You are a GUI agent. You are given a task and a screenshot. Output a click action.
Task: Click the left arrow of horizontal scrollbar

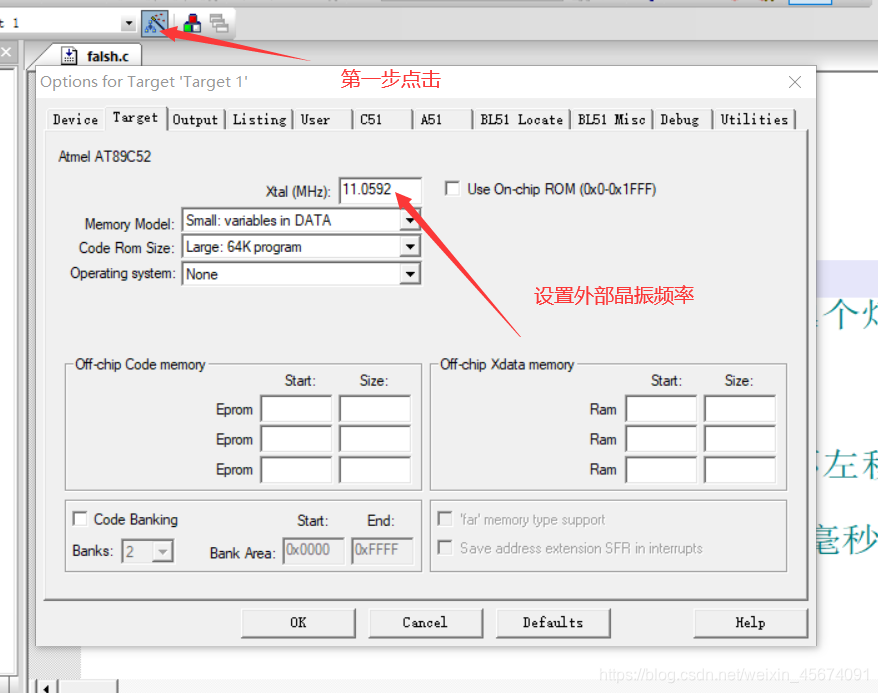pos(47,687)
